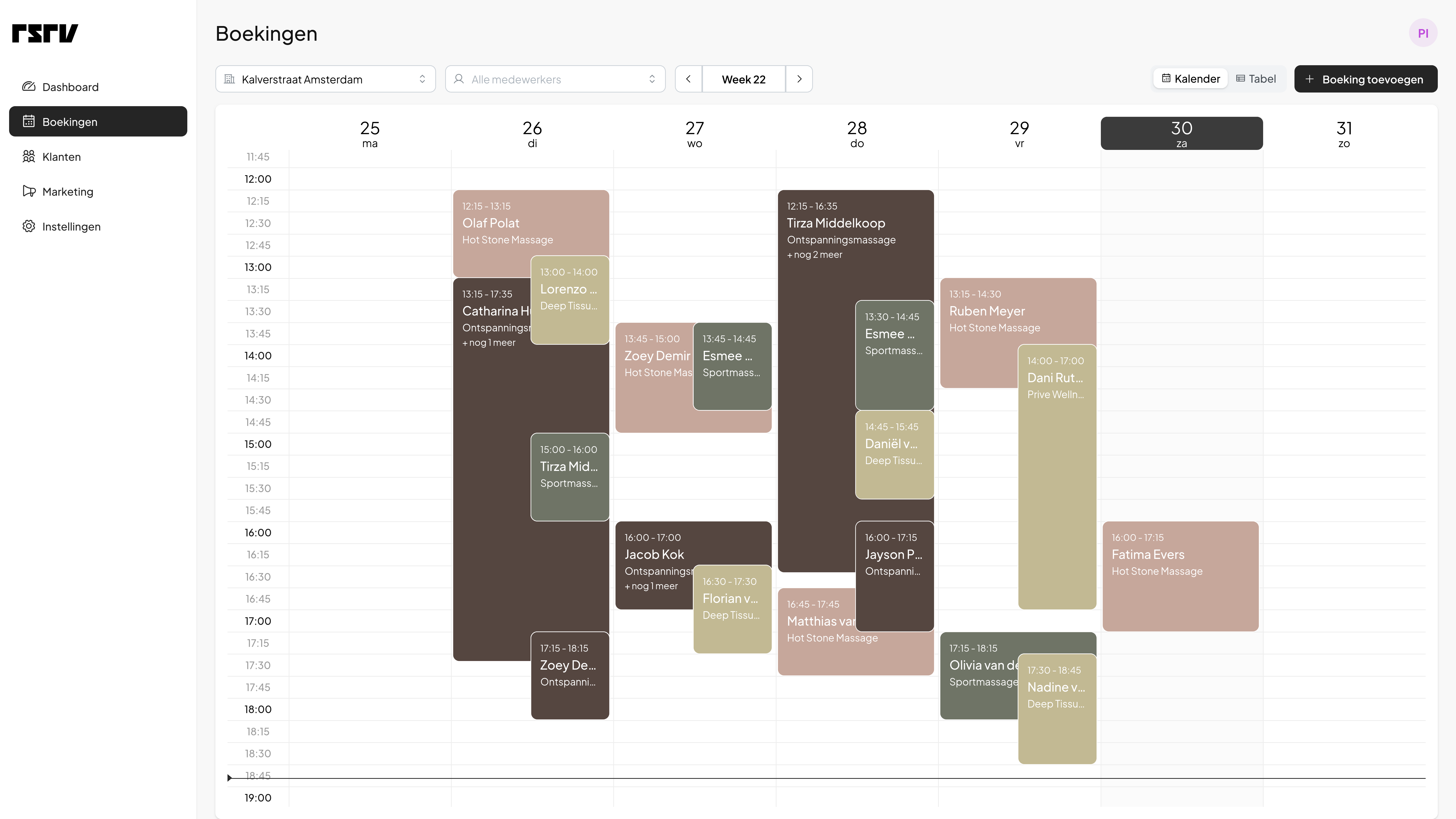This screenshot has width=1456, height=819.
Task: Open the Marketing section
Action: (98, 192)
